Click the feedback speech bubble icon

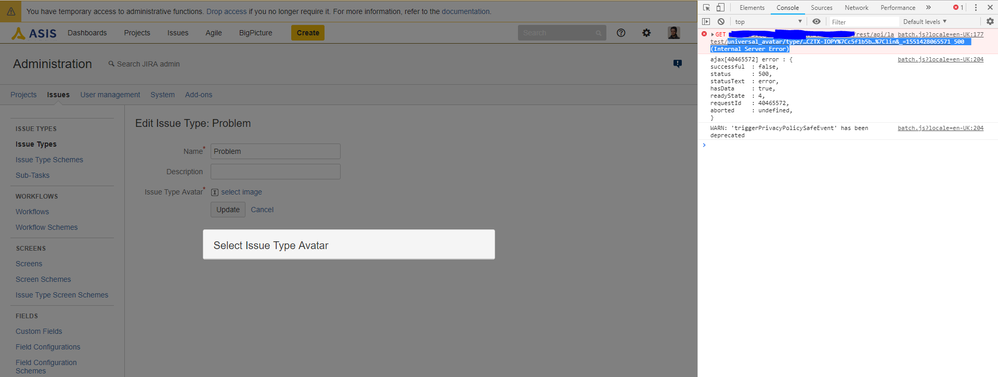[x=677, y=64]
